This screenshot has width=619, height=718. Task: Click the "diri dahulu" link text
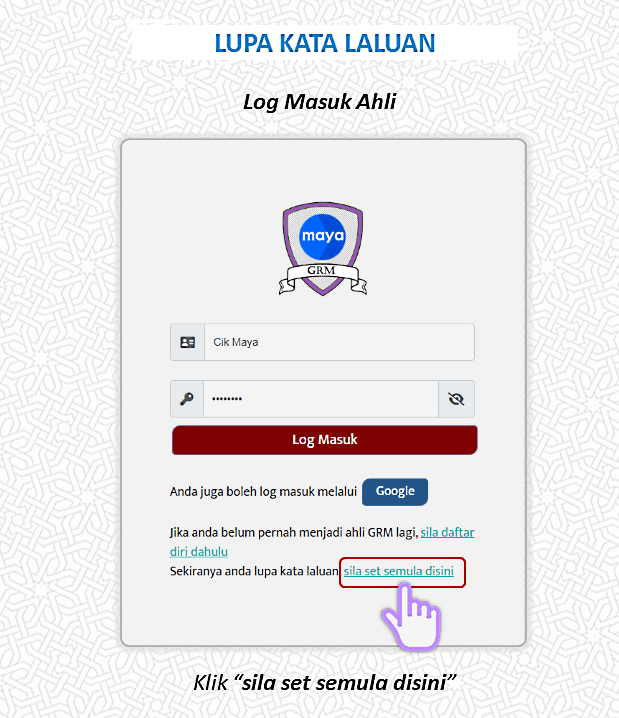tap(199, 552)
